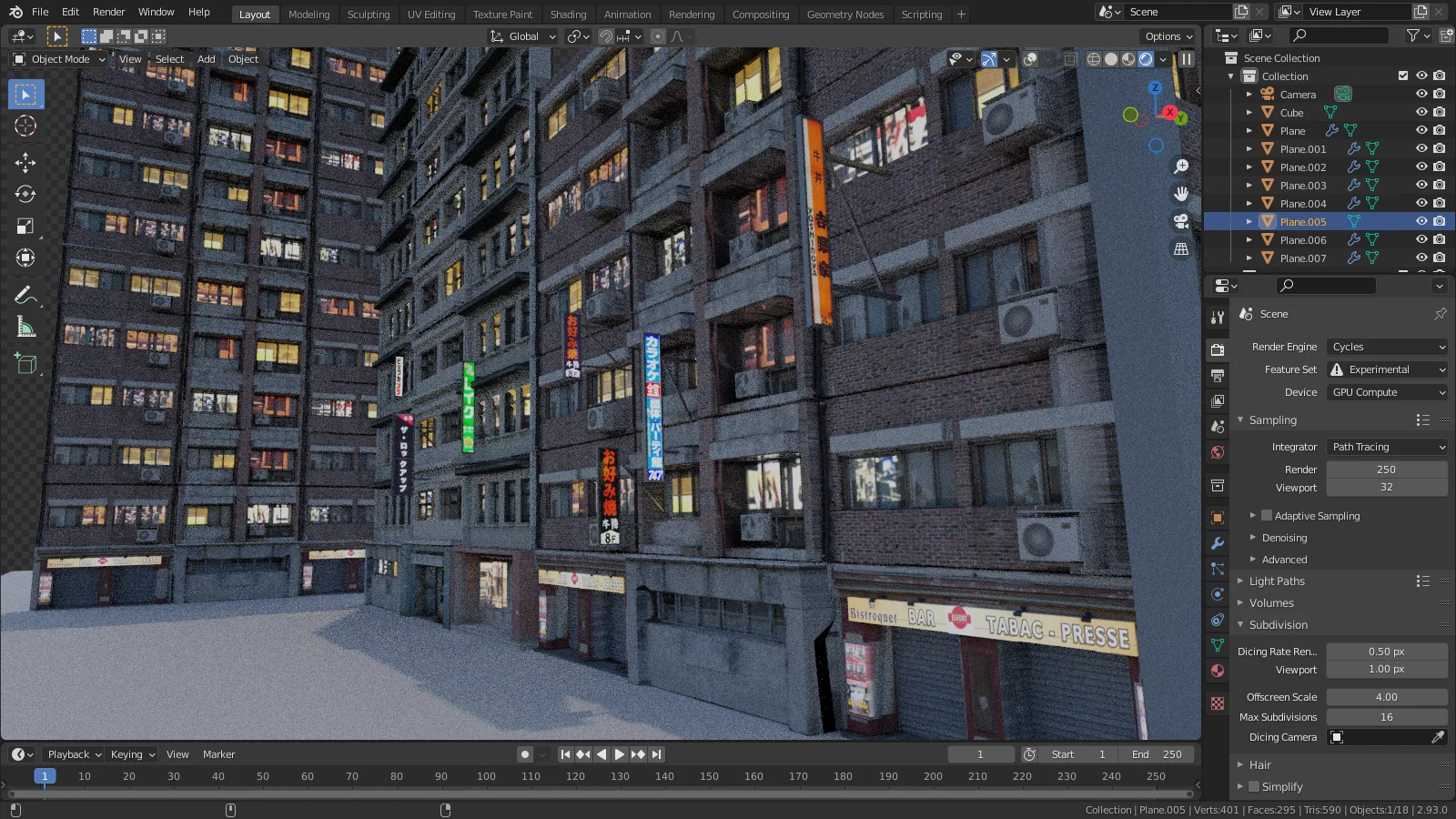Adjust the Viewport samples value slider
Viewport: 1456px width, 819px height.
point(1387,488)
